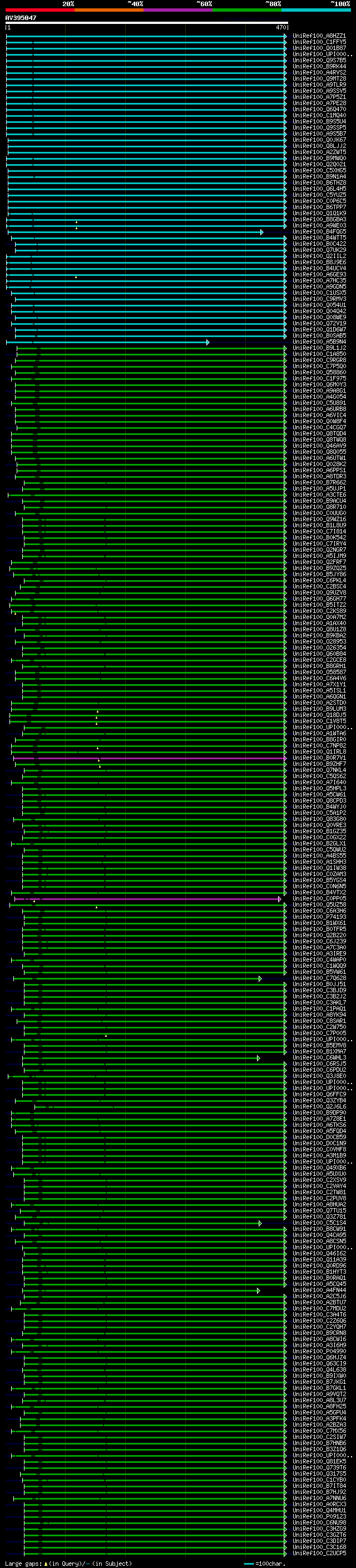Select the UniRef100_B4FQG5 label

pyautogui.click(x=319, y=232)
